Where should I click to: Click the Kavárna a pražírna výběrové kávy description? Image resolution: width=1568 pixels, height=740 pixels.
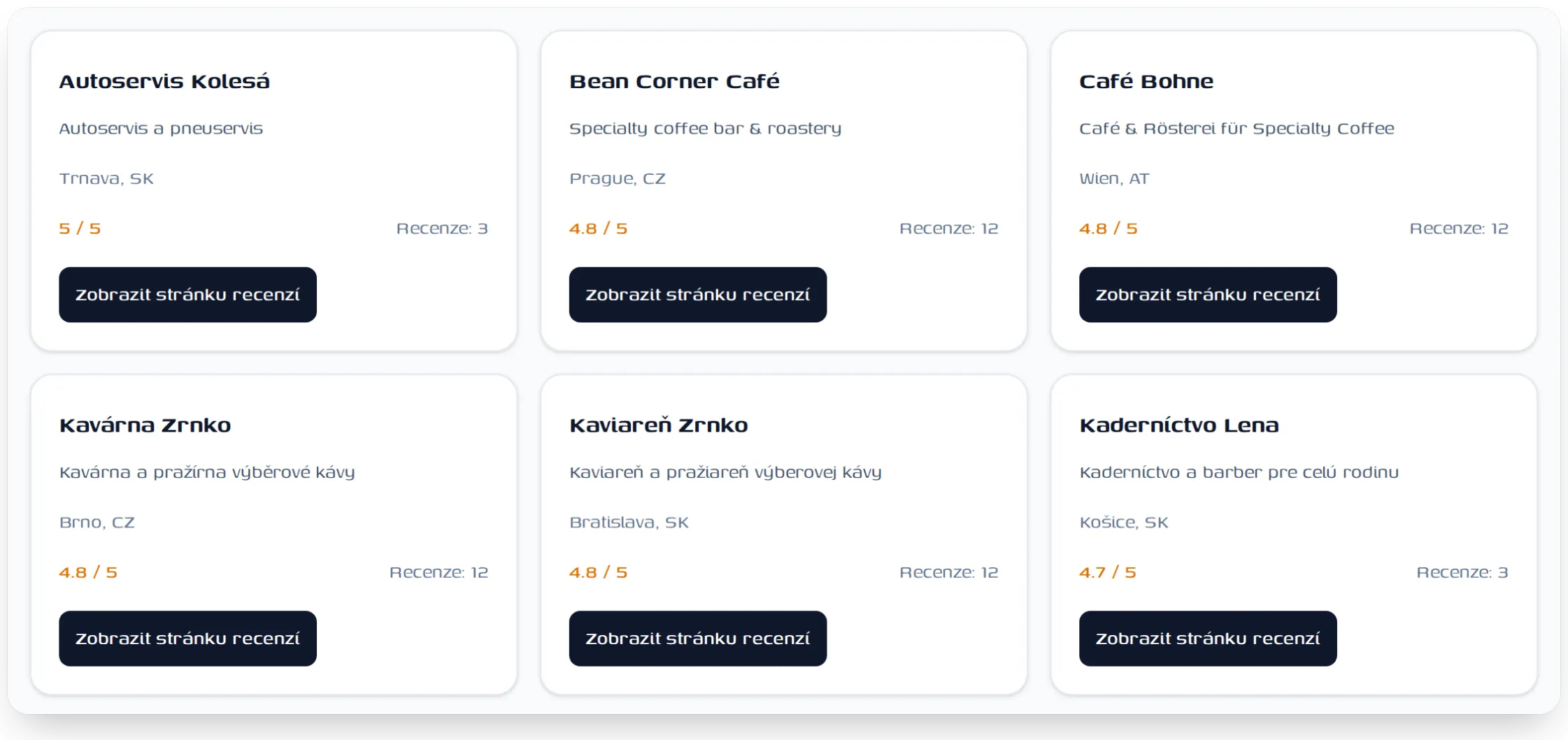(207, 473)
